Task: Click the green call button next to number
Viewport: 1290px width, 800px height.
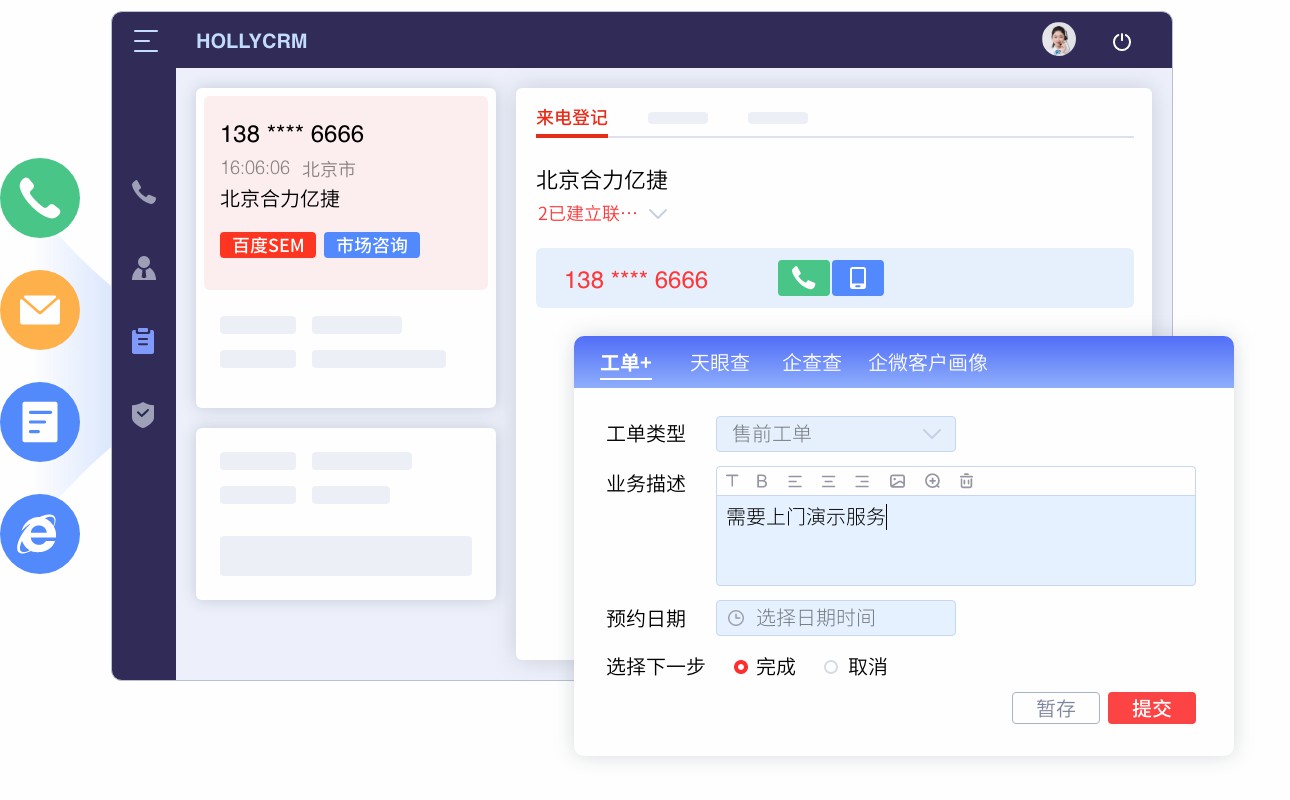Action: (803, 278)
